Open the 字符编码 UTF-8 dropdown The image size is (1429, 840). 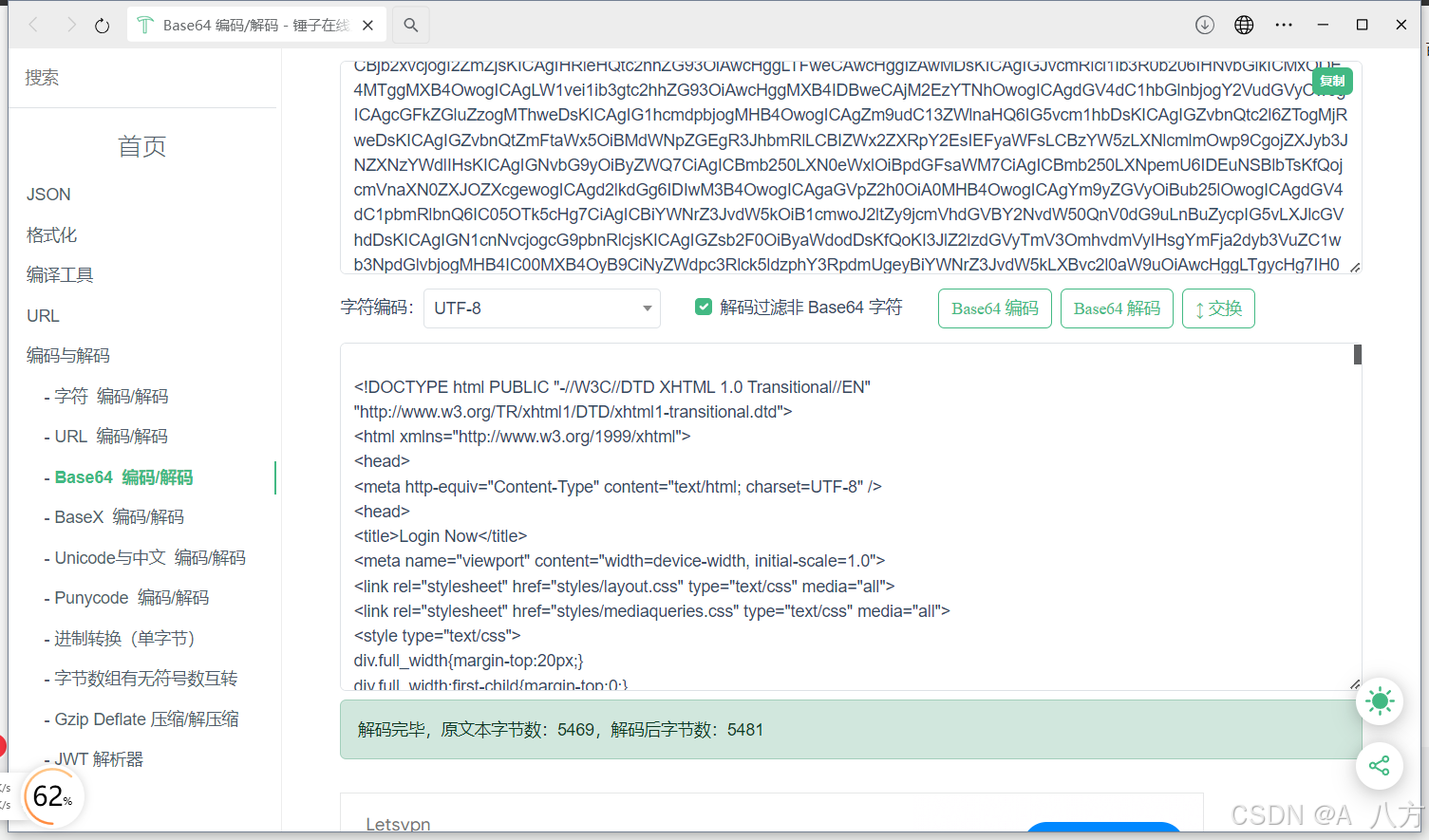pos(541,308)
